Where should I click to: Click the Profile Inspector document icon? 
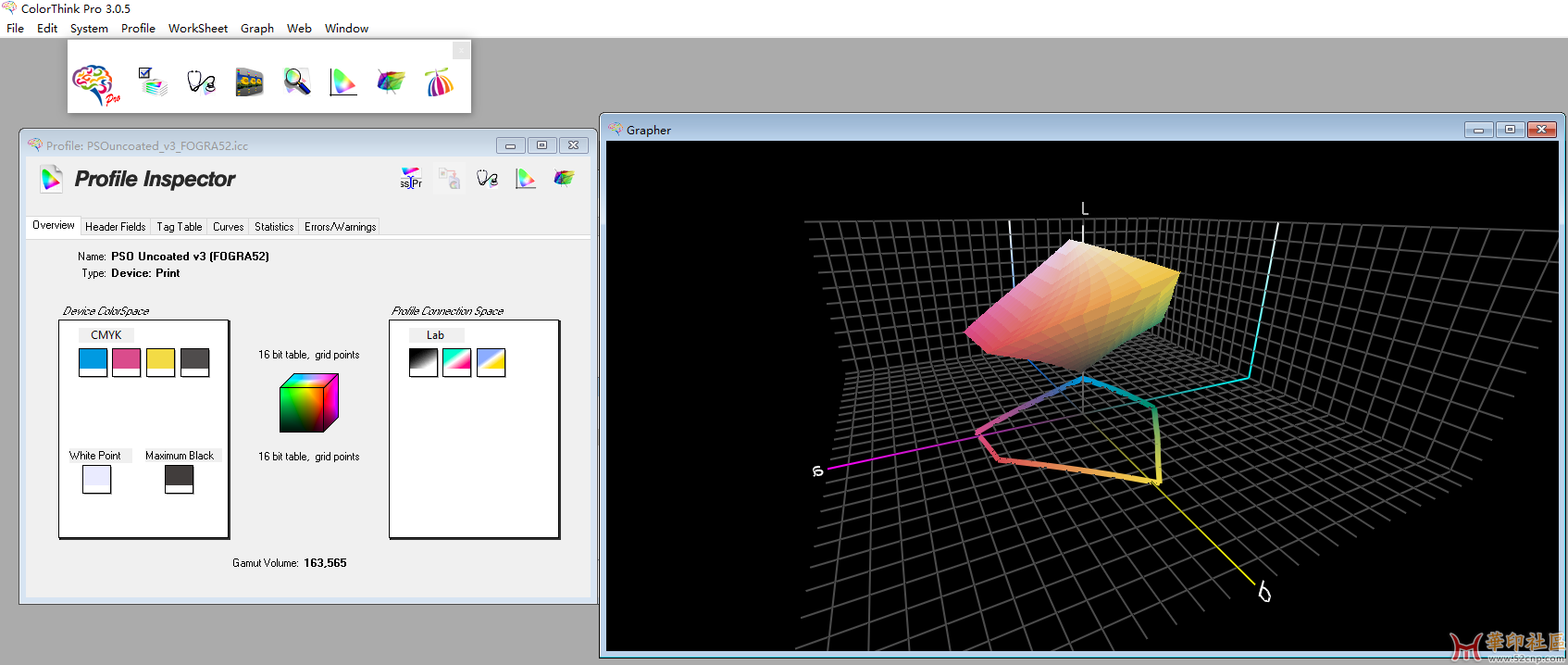(52, 179)
